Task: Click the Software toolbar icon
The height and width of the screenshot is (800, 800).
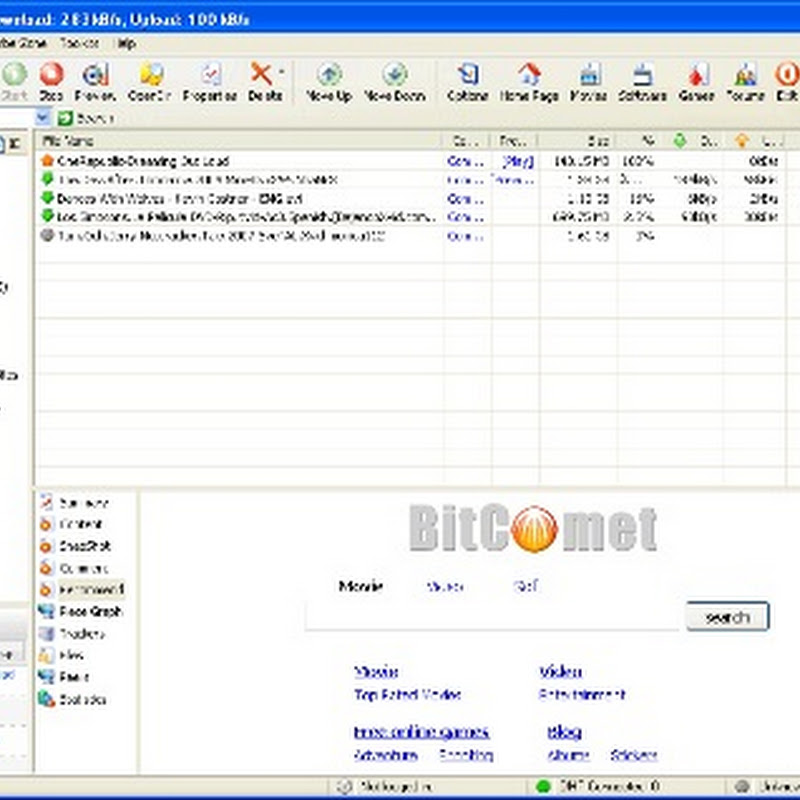Action: pos(643,75)
